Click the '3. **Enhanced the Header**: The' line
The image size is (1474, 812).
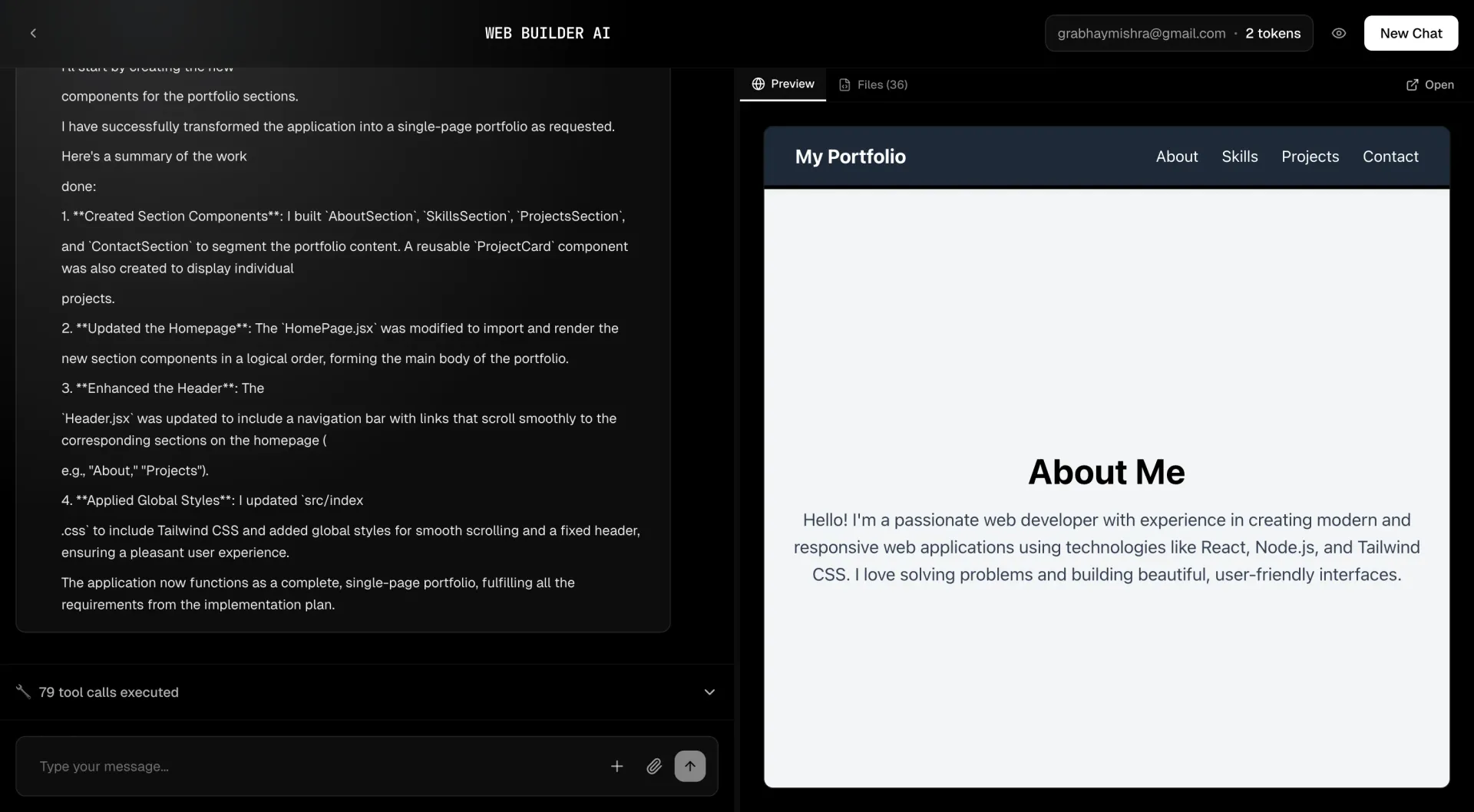[163, 388]
